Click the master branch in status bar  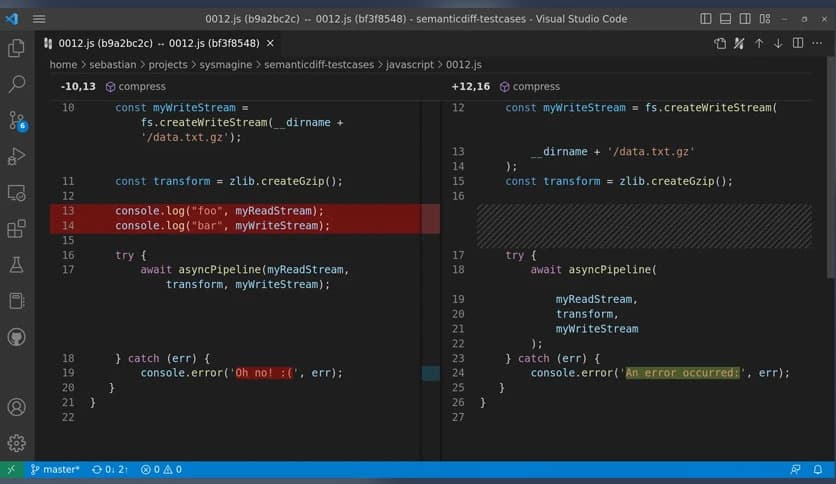click(55, 469)
